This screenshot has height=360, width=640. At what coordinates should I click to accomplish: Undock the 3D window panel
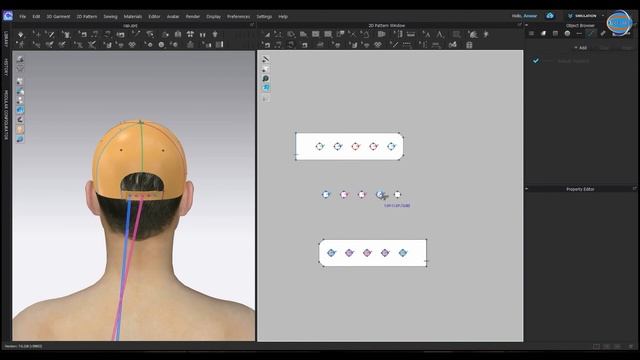pyautogui.click(x=252, y=25)
